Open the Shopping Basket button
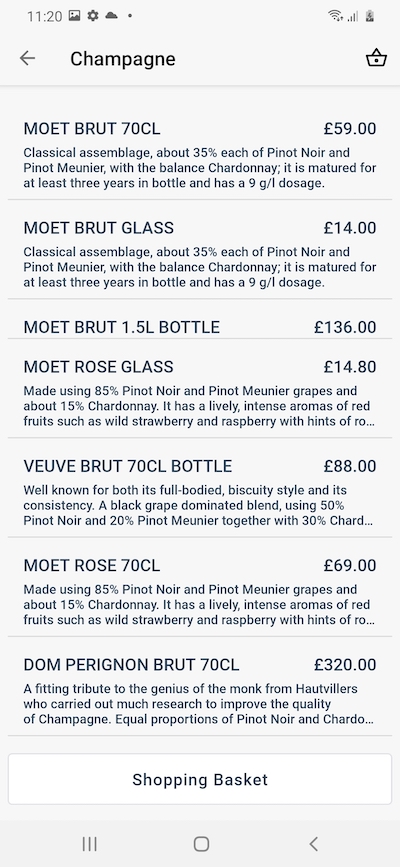Image resolution: width=400 pixels, height=867 pixels. 200,779
